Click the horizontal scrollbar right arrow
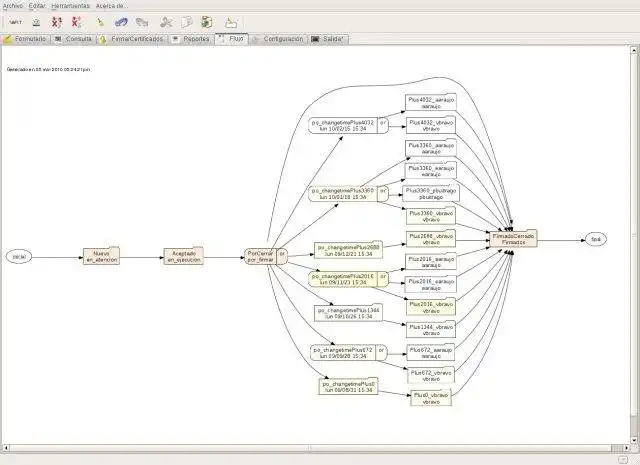640x465 pixels. [x=627, y=448]
